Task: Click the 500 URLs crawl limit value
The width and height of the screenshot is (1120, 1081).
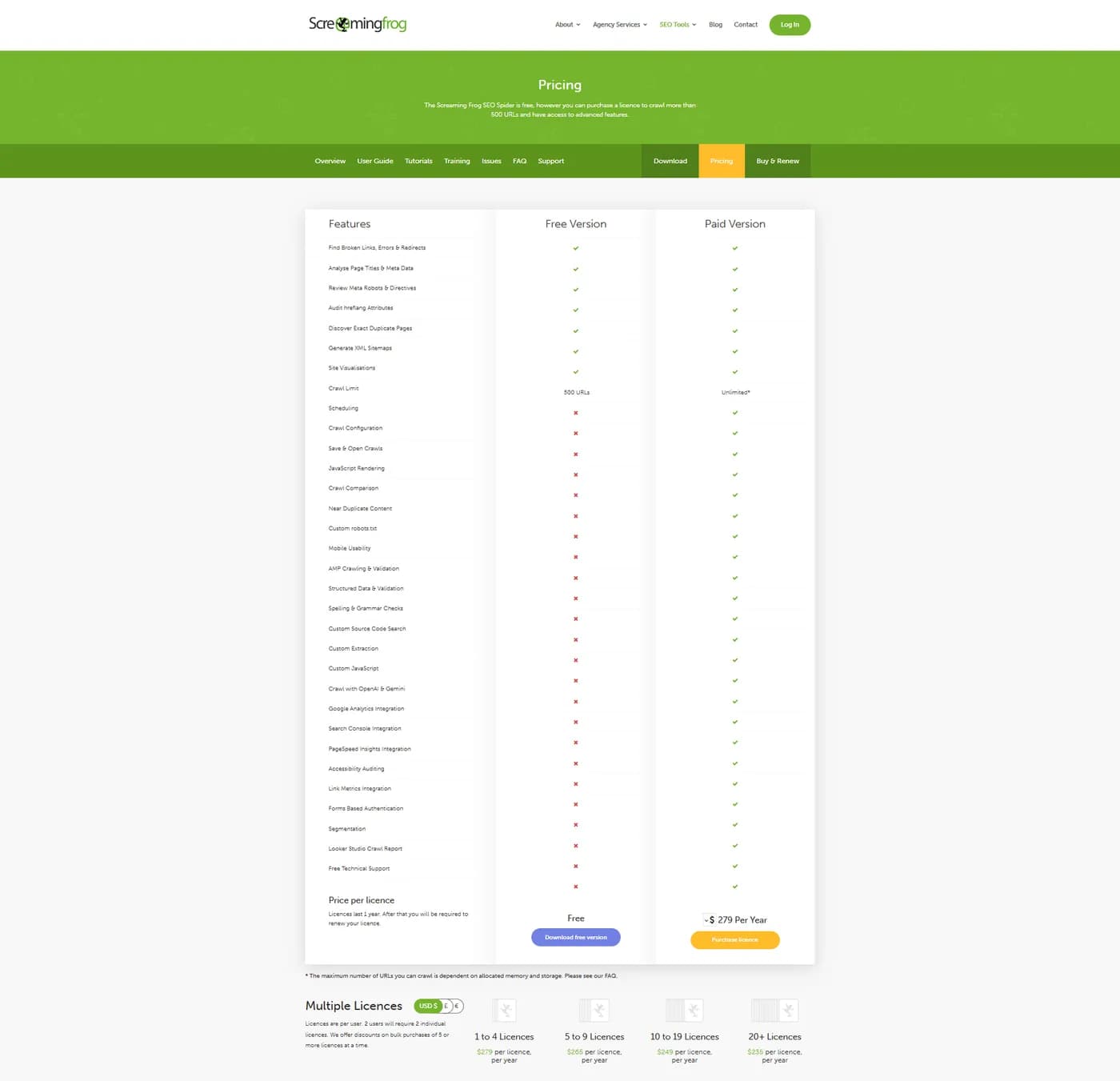Action: (x=576, y=392)
